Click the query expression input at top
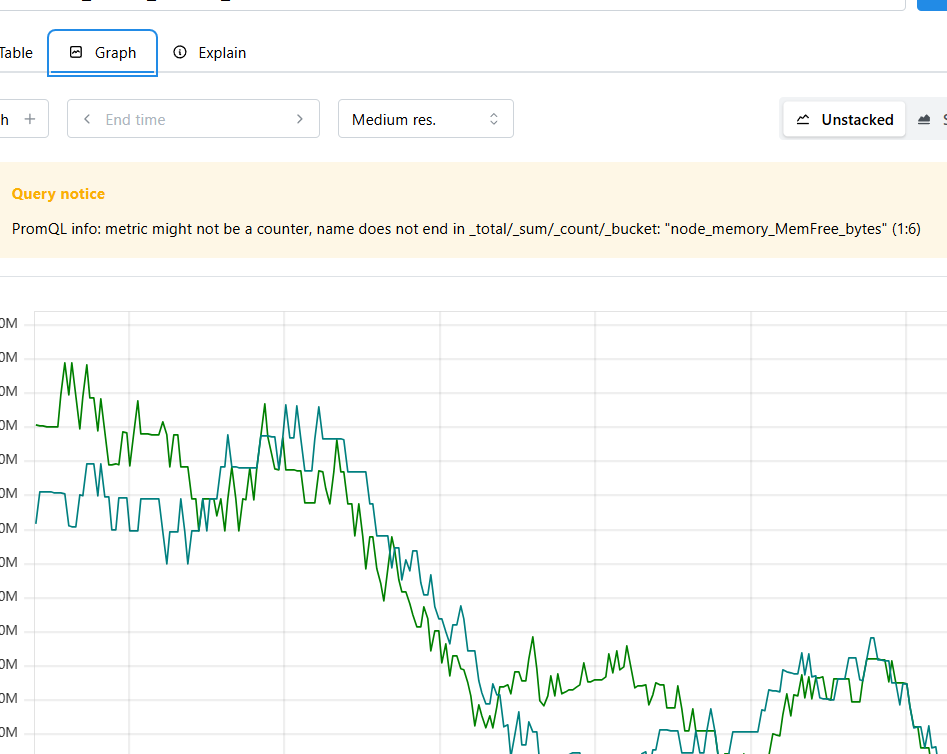Viewport: 947px width, 754px height. pyautogui.click(x=453, y=5)
